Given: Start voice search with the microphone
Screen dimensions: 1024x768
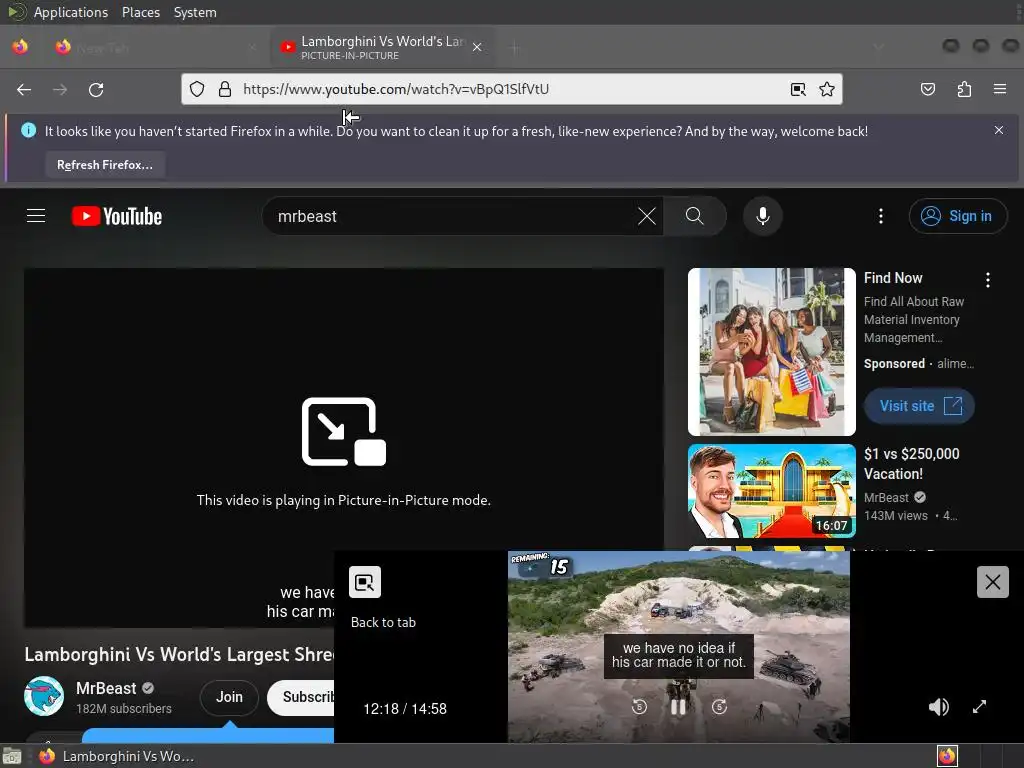Looking at the screenshot, I should pyautogui.click(x=763, y=216).
